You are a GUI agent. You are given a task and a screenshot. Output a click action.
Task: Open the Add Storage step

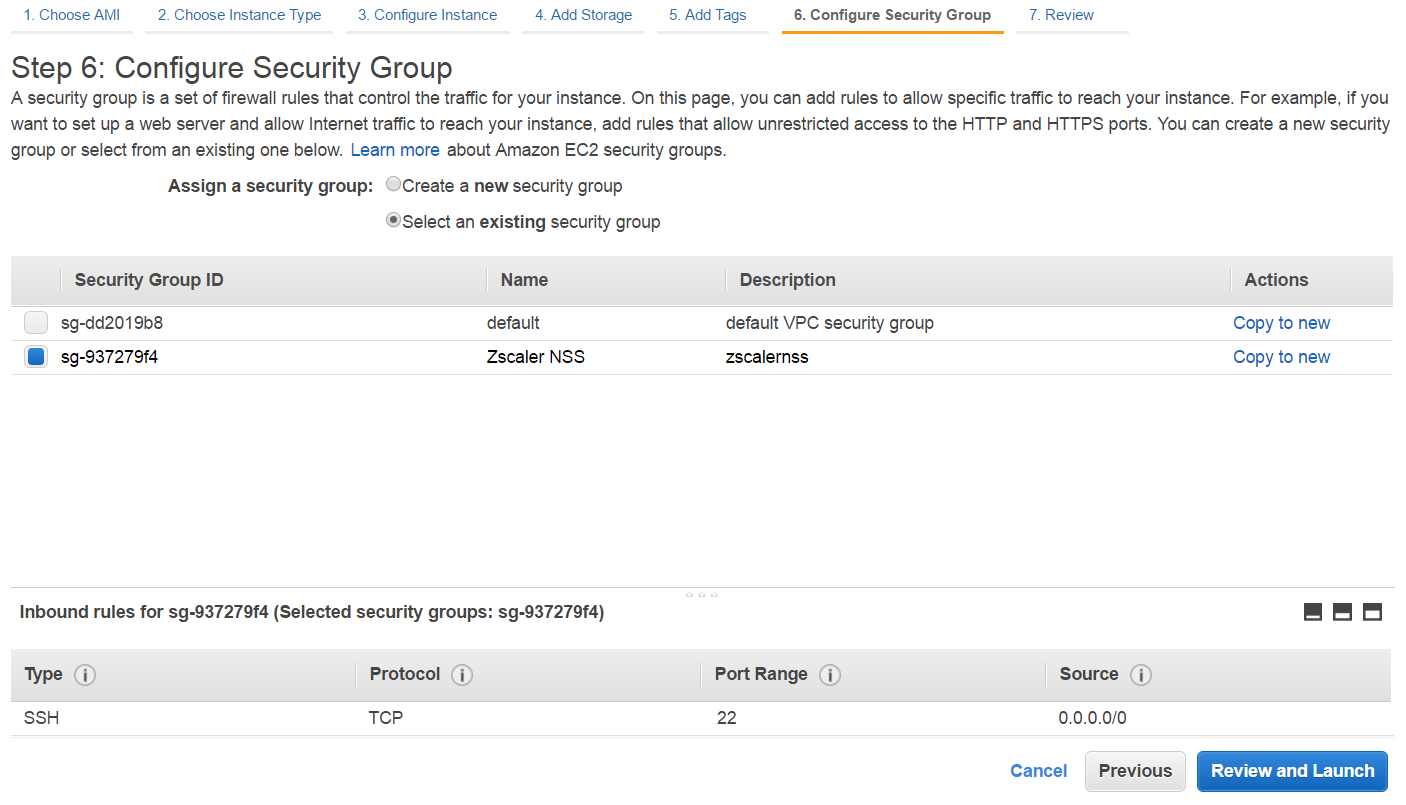[x=582, y=14]
